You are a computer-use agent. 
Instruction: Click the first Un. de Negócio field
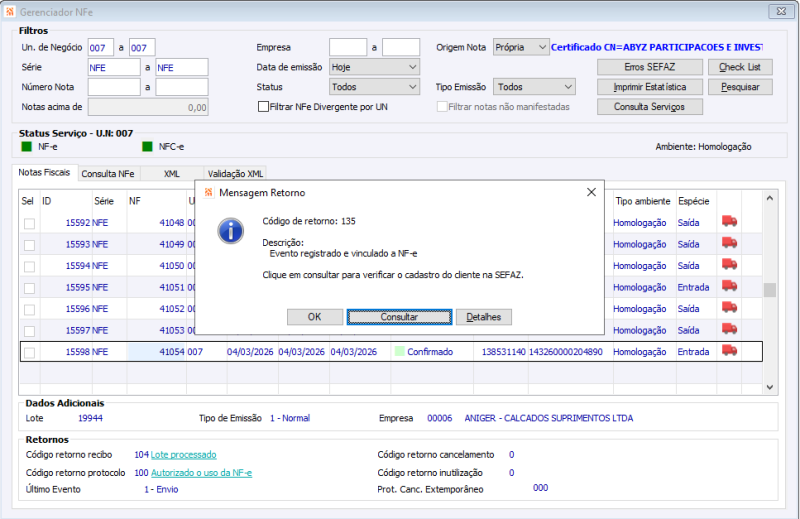tap(101, 47)
